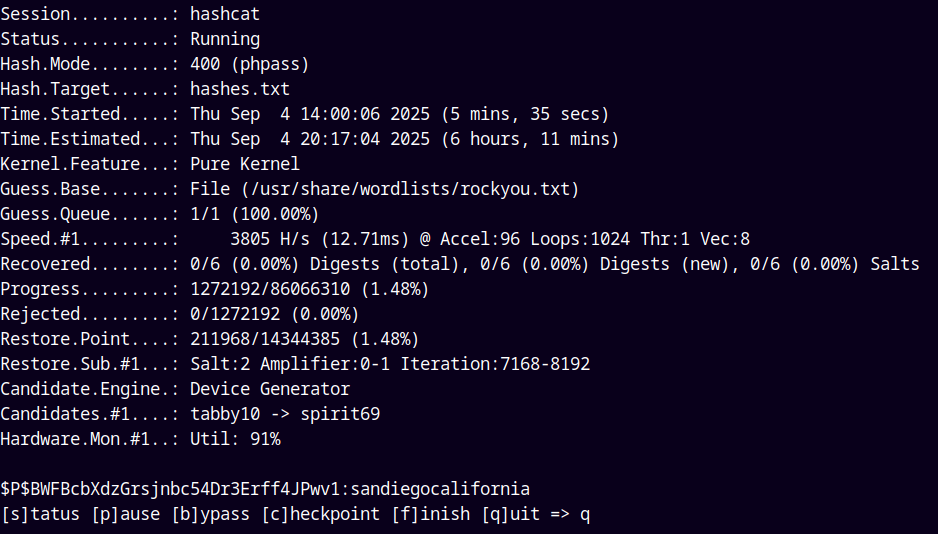Click the session name hashcat
The height and width of the screenshot is (534, 938).
click(x=225, y=14)
